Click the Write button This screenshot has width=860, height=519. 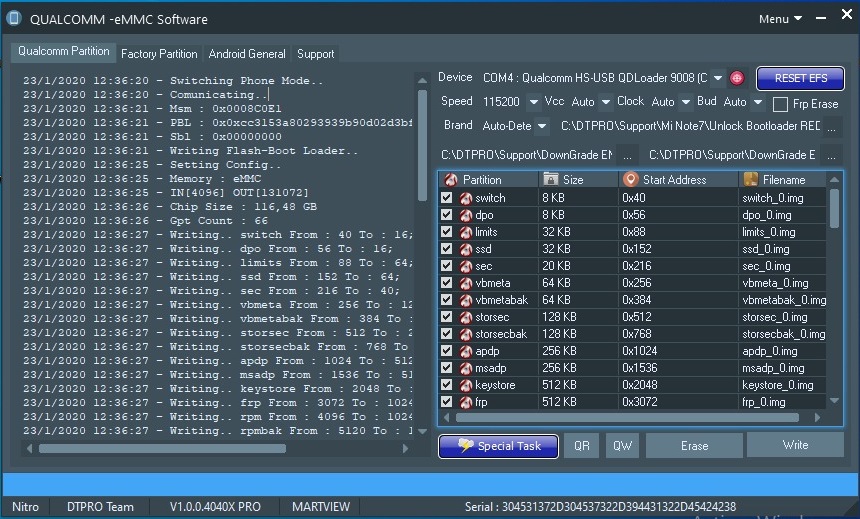[x=795, y=445]
